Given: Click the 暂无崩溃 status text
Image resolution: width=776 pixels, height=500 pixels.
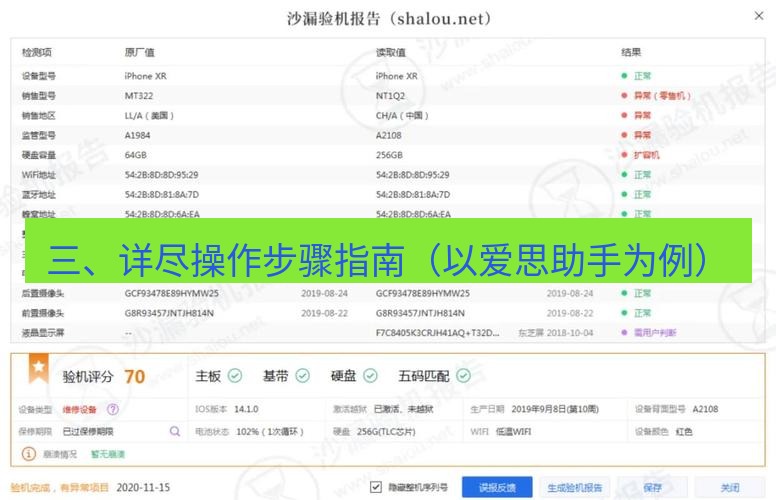Looking at the screenshot, I should (108, 454).
